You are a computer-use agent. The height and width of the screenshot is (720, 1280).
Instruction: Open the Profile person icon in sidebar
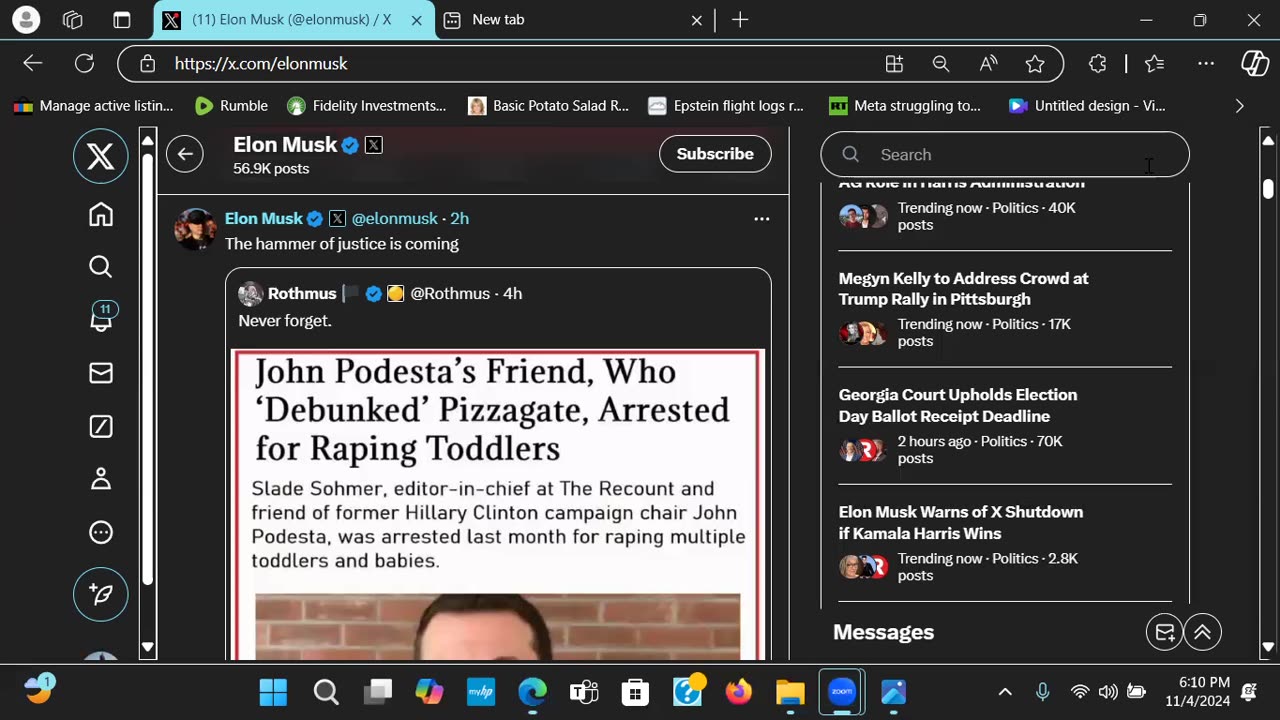click(101, 479)
